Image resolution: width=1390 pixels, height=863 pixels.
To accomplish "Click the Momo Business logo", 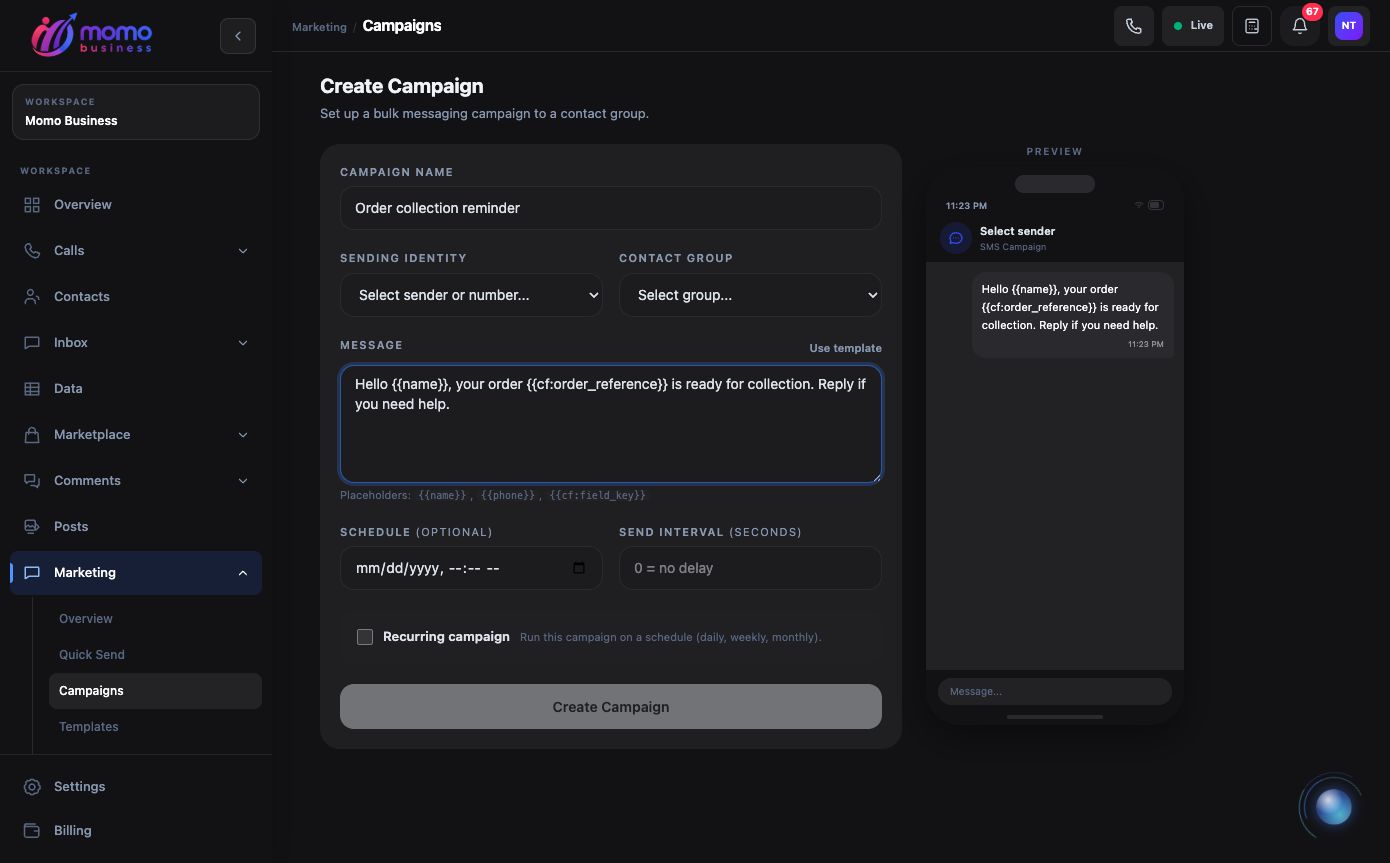I will pos(91,35).
